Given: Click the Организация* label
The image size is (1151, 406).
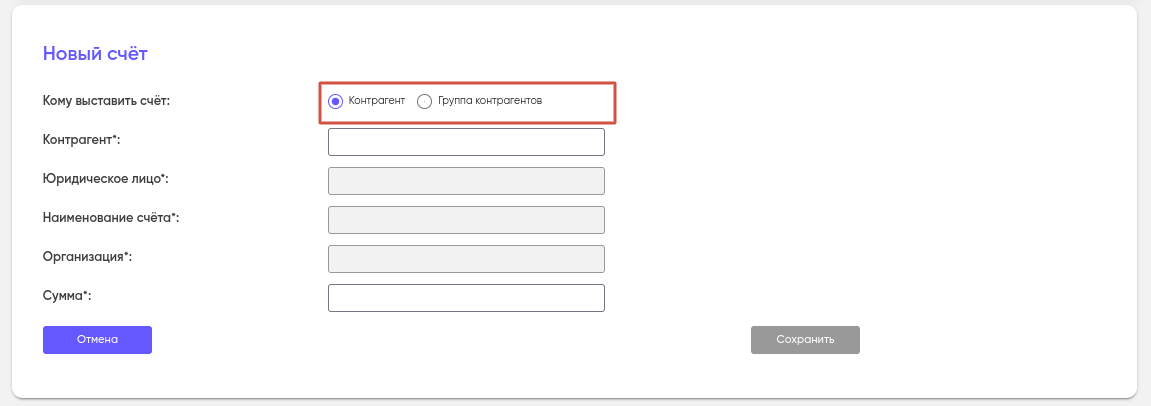Looking at the screenshot, I should pos(87,257).
